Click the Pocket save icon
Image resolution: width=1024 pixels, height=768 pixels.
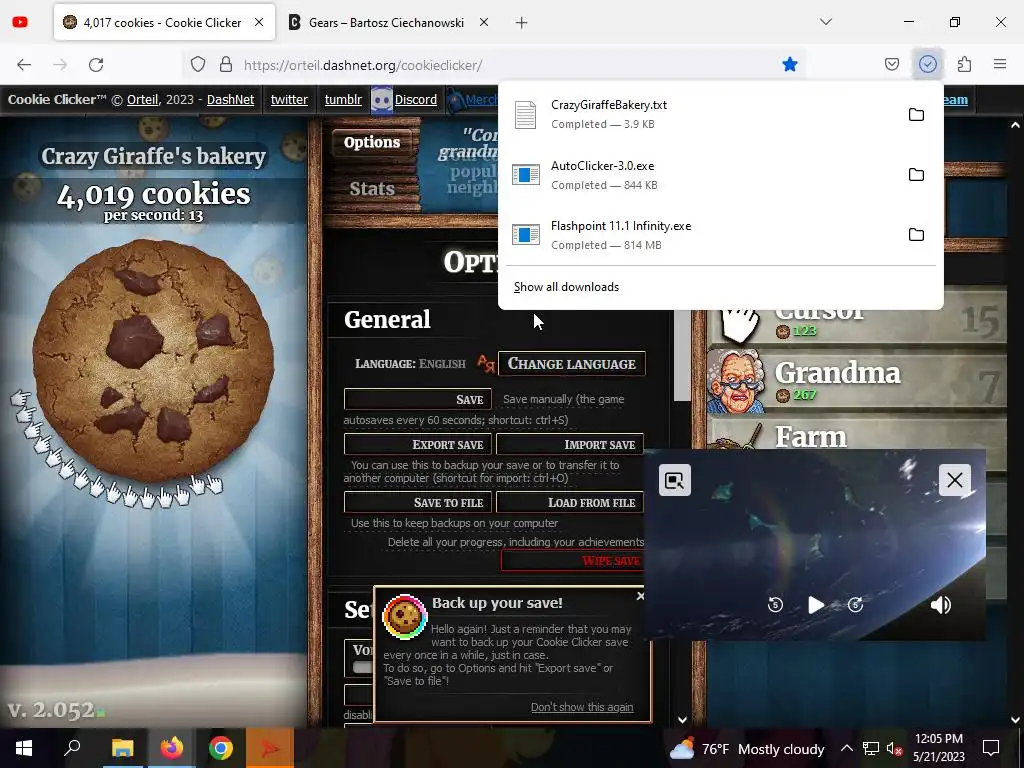(x=891, y=64)
